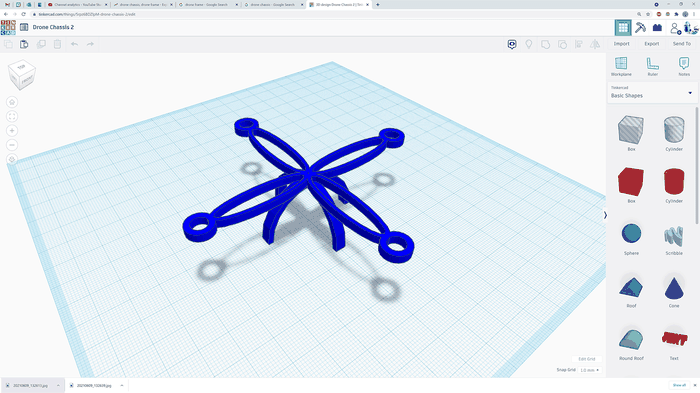Switch to drone chassis Google Search tab
This screenshot has width=700, height=393.
coord(274,4)
